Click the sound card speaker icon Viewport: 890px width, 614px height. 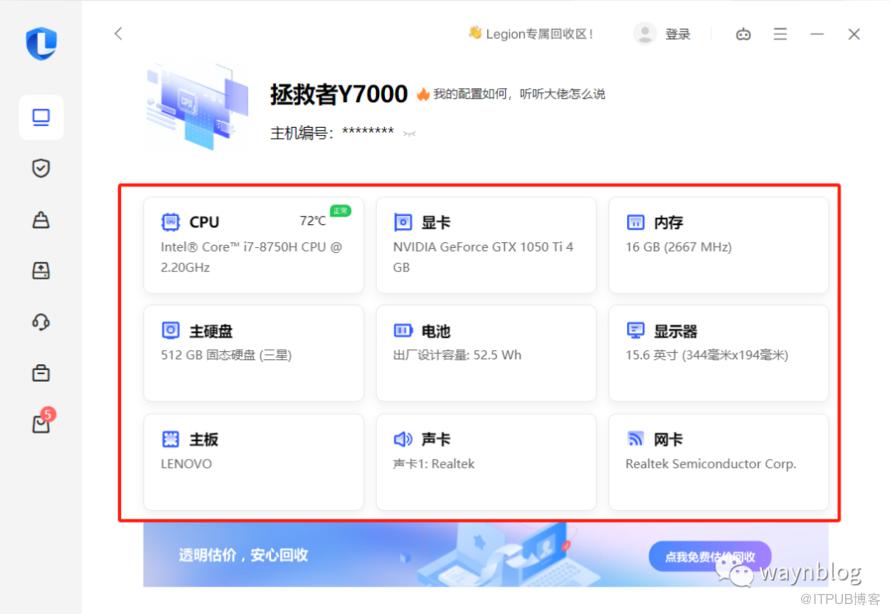coord(403,439)
